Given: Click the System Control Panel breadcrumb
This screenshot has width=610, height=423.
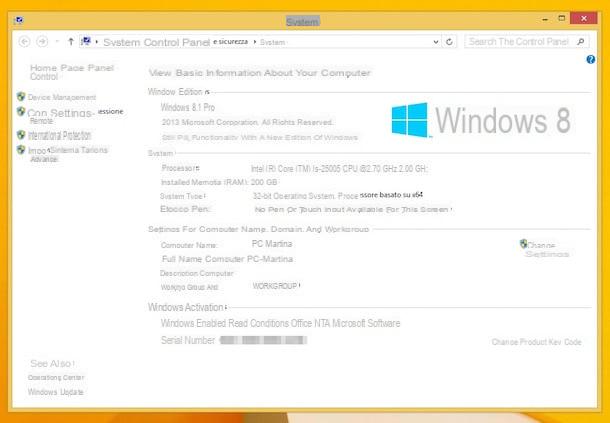Looking at the screenshot, I should click(x=157, y=42).
